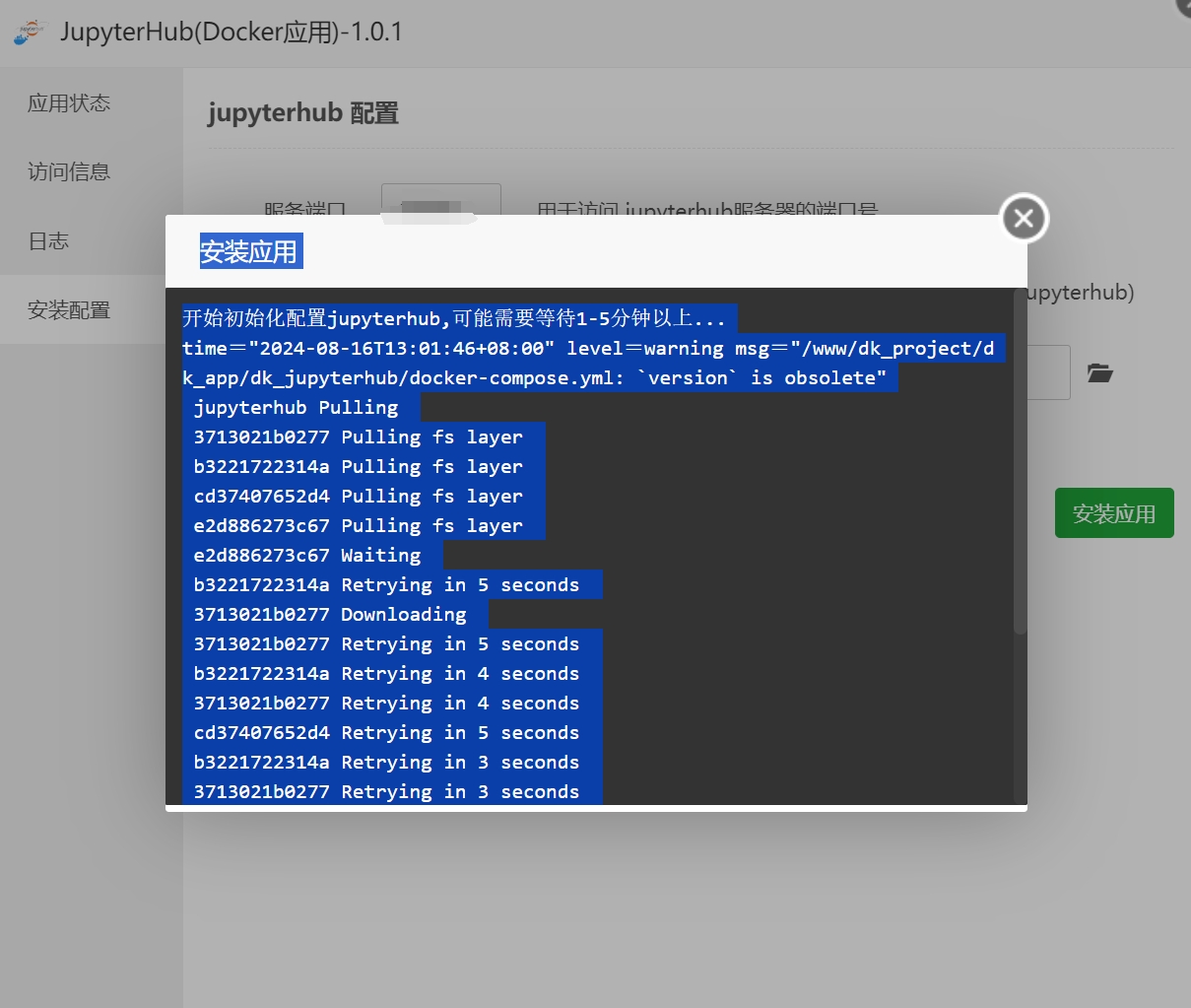Viewport: 1191px width, 1008px height.
Task: Click '3713021b0277 Retrying in 3 seconds'
Action: pyautogui.click(x=386, y=791)
